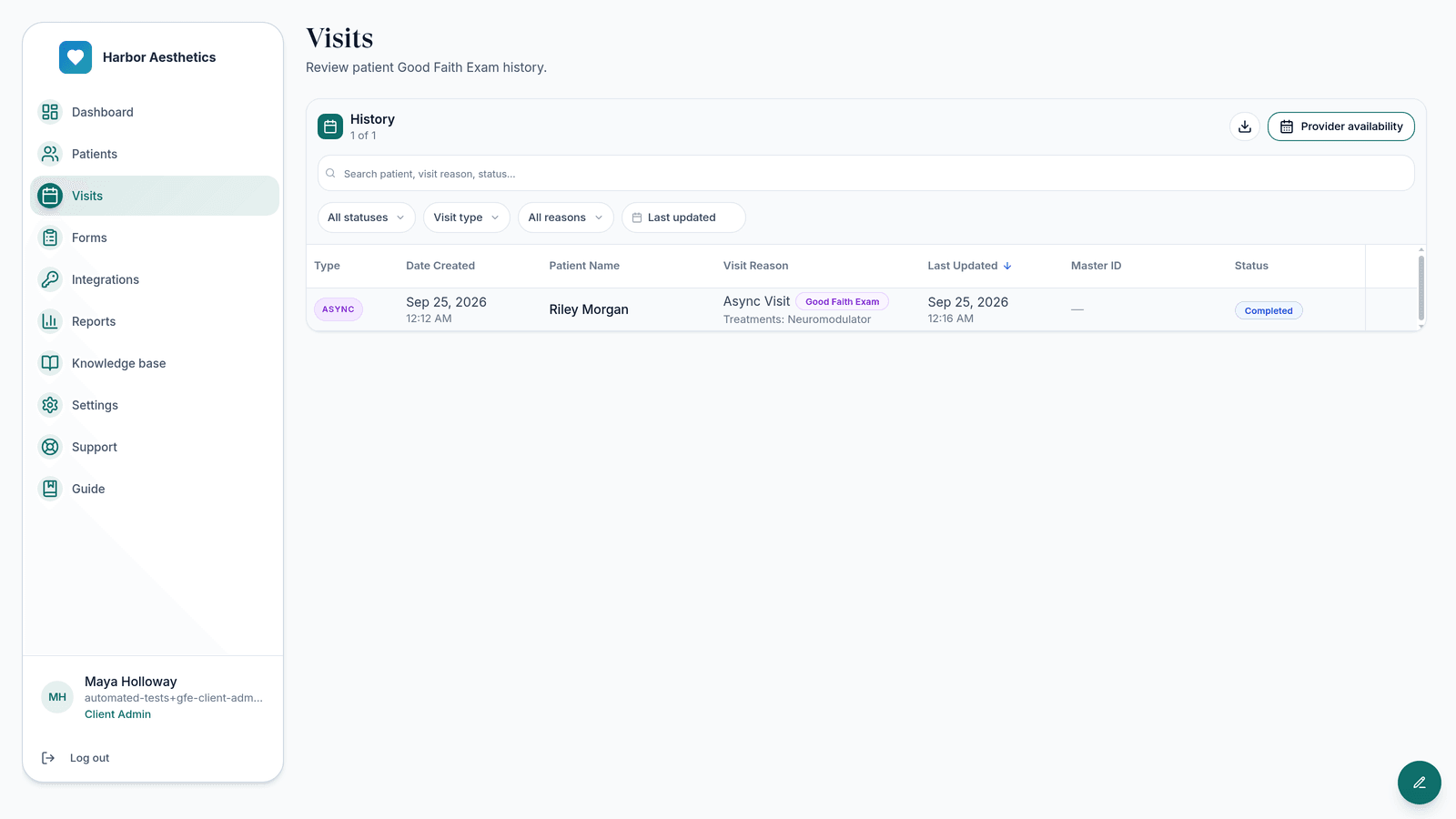Open the Integrations menu label
The image size is (1456, 819).
pyautogui.click(x=106, y=279)
